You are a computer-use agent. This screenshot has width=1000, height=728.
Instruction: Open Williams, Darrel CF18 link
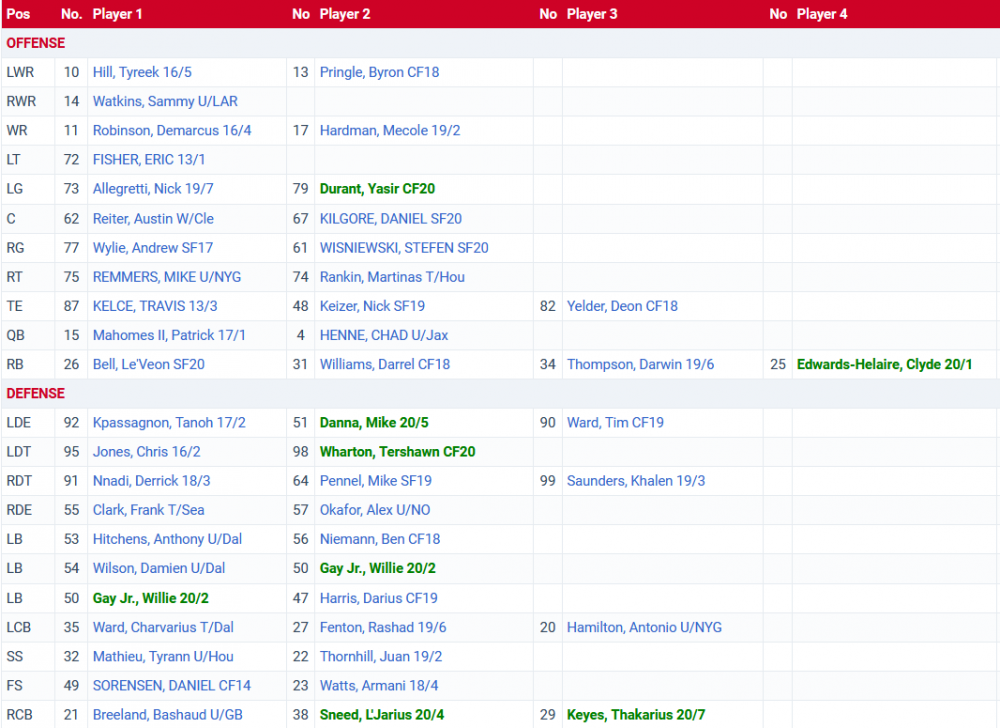pyautogui.click(x=385, y=365)
